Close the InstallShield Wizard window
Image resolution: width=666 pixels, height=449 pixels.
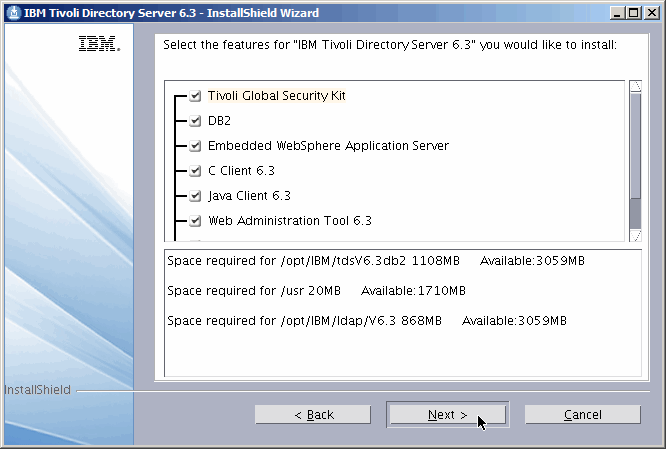(651, 13)
